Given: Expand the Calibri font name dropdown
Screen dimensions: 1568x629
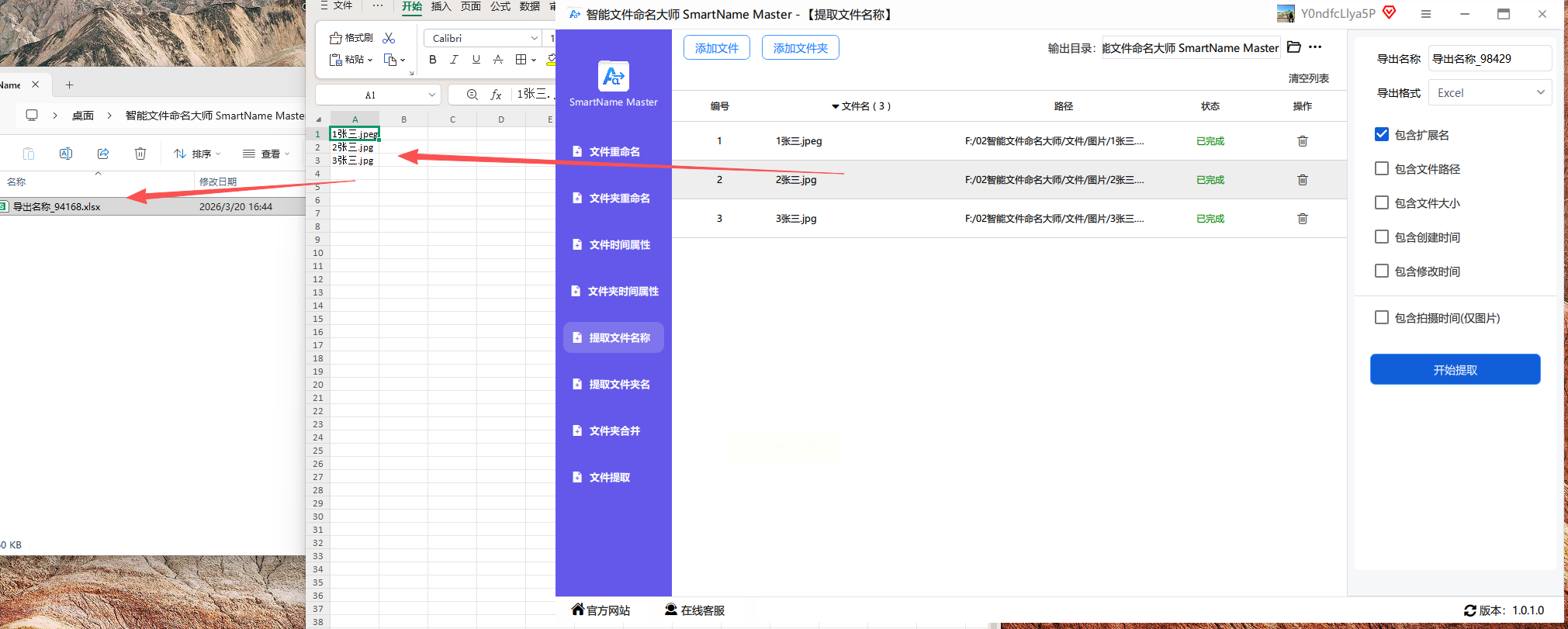Looking at the screenshot, I should tap(535, 38).
